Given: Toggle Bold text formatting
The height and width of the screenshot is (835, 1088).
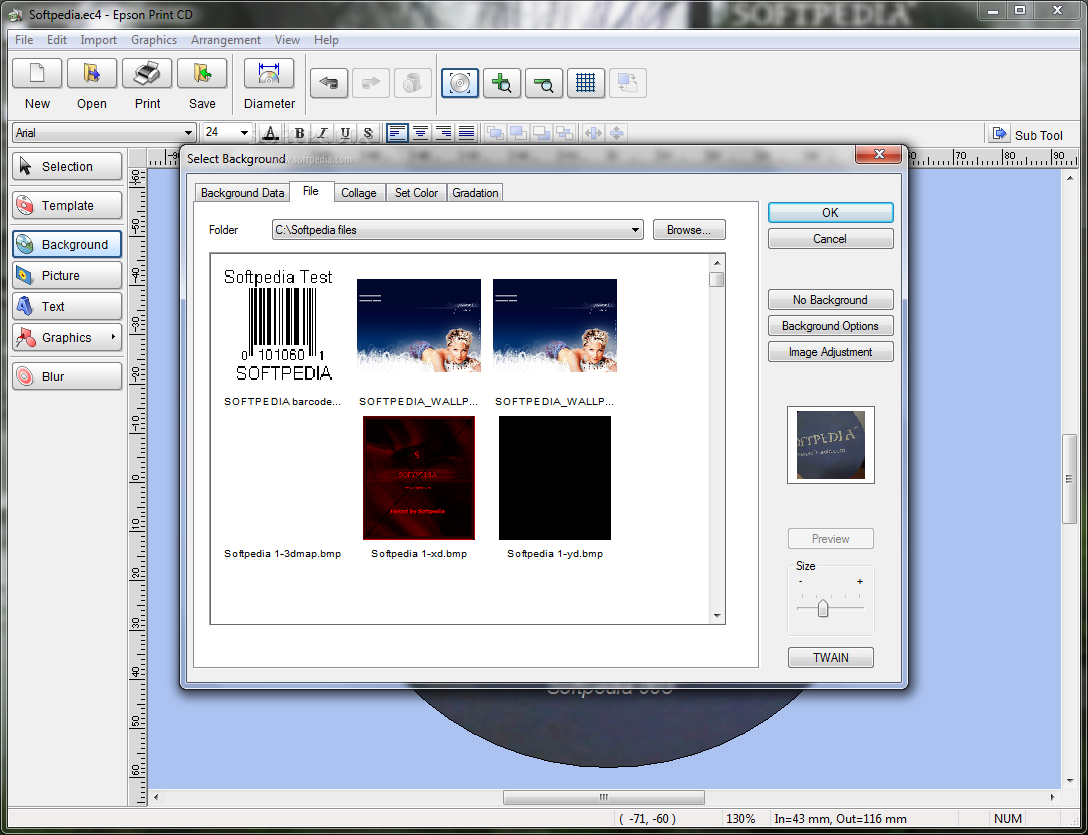Looking at the screenshot, I should pos(299,133).
